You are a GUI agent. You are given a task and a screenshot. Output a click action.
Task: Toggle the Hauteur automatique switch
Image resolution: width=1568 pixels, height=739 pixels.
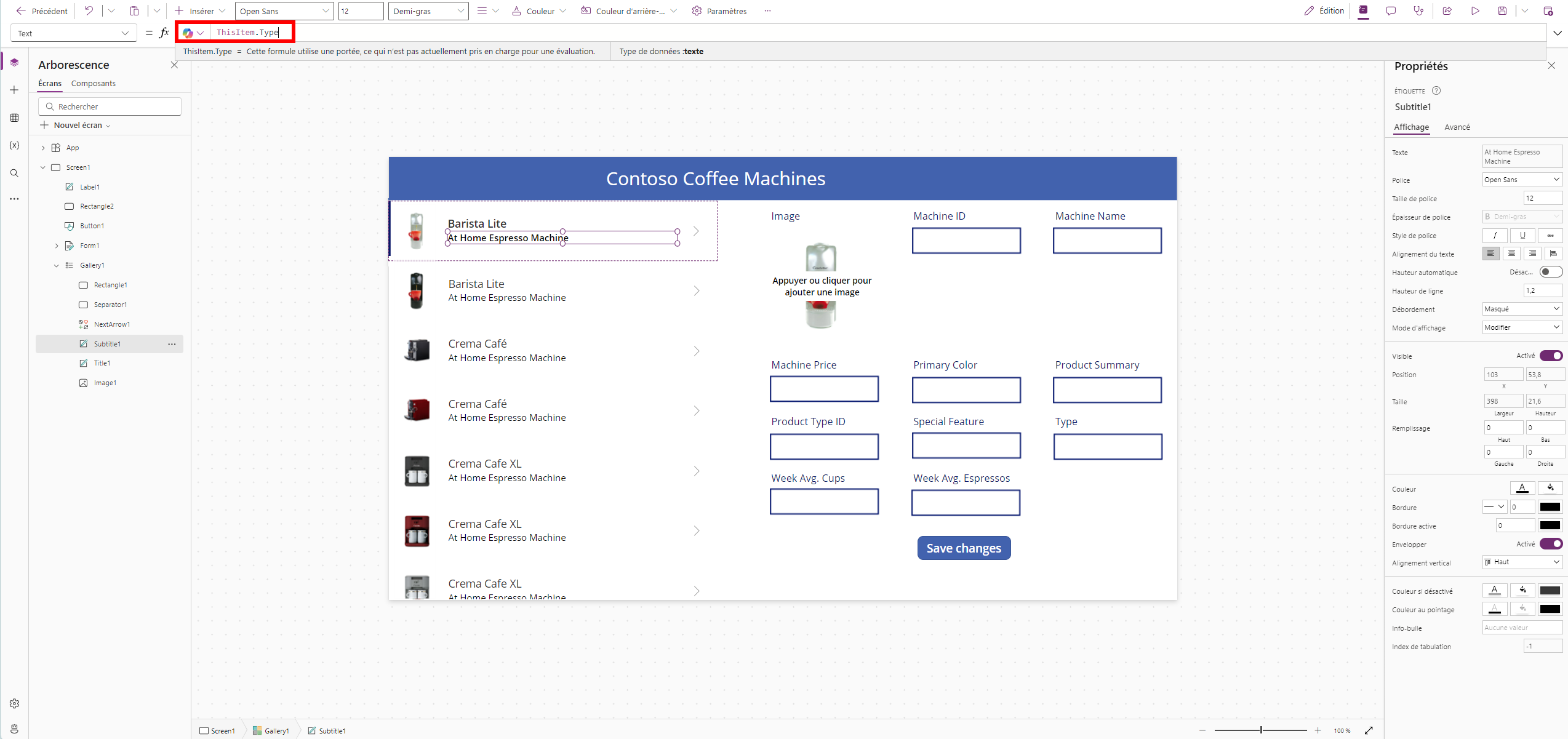[1551, 272]
